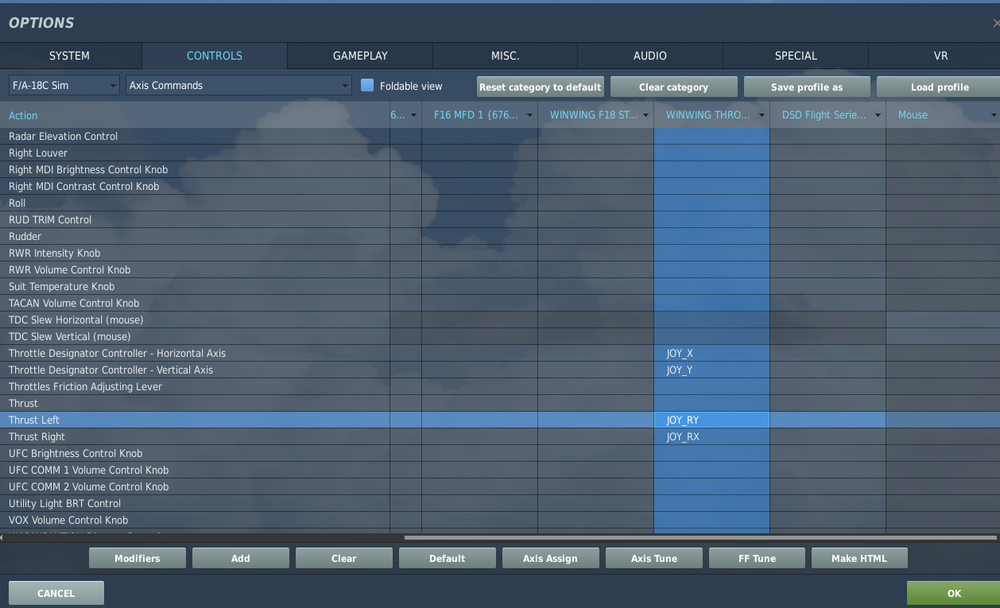Viewport: 1000px width, 608px height.
Task: Click the JOY_RX binding cell
Action: [712, 436]
